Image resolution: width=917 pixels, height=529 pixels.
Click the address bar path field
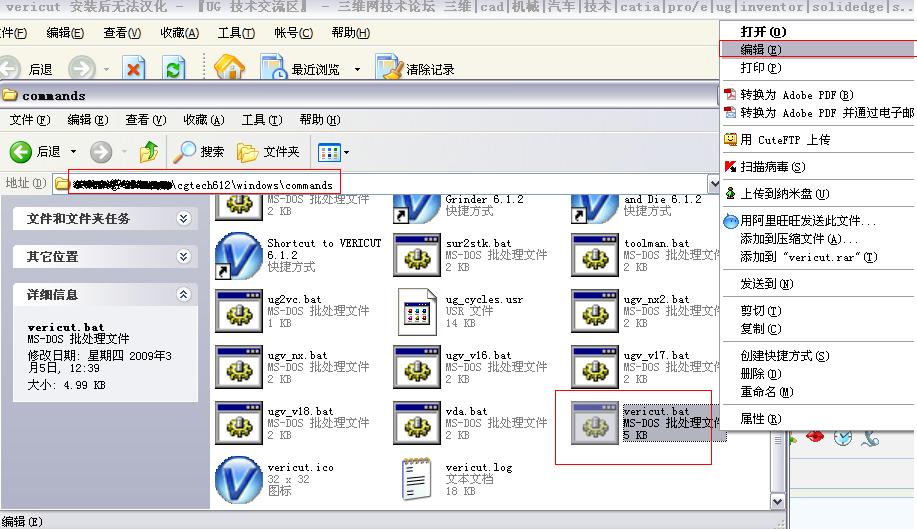(x=380, y=185)
